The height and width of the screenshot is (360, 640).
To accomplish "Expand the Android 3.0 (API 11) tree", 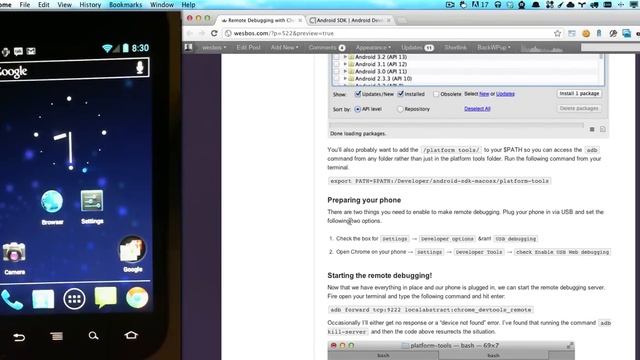I will tap(345, 71).
